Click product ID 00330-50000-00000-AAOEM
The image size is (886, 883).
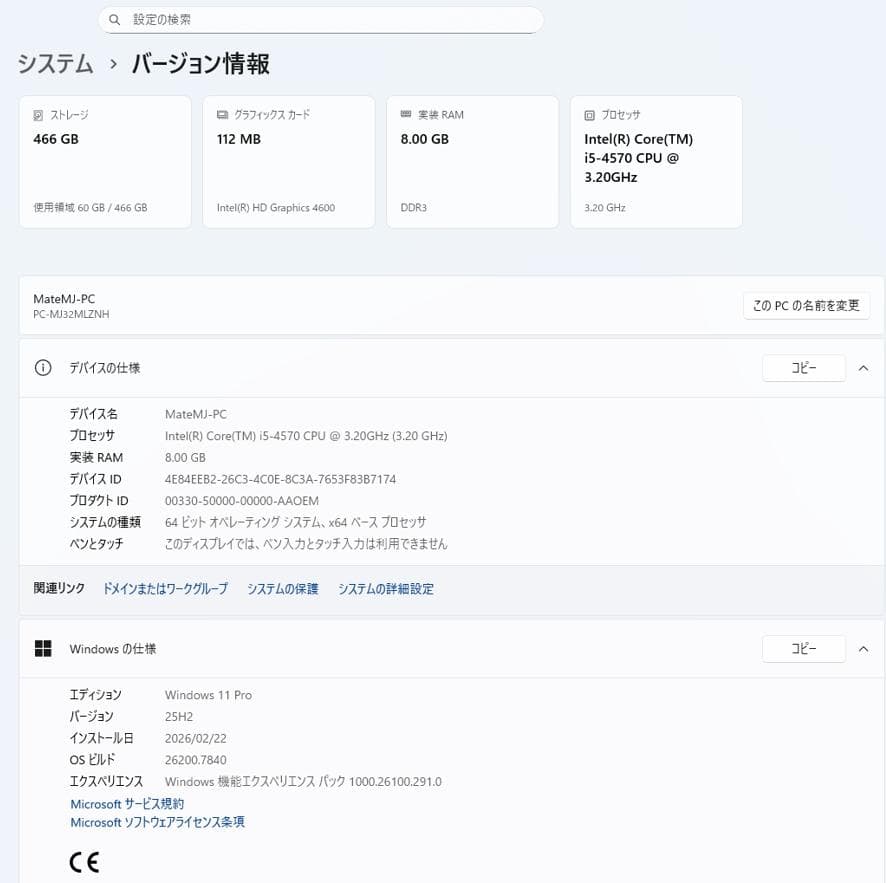[x=242, y=501]
